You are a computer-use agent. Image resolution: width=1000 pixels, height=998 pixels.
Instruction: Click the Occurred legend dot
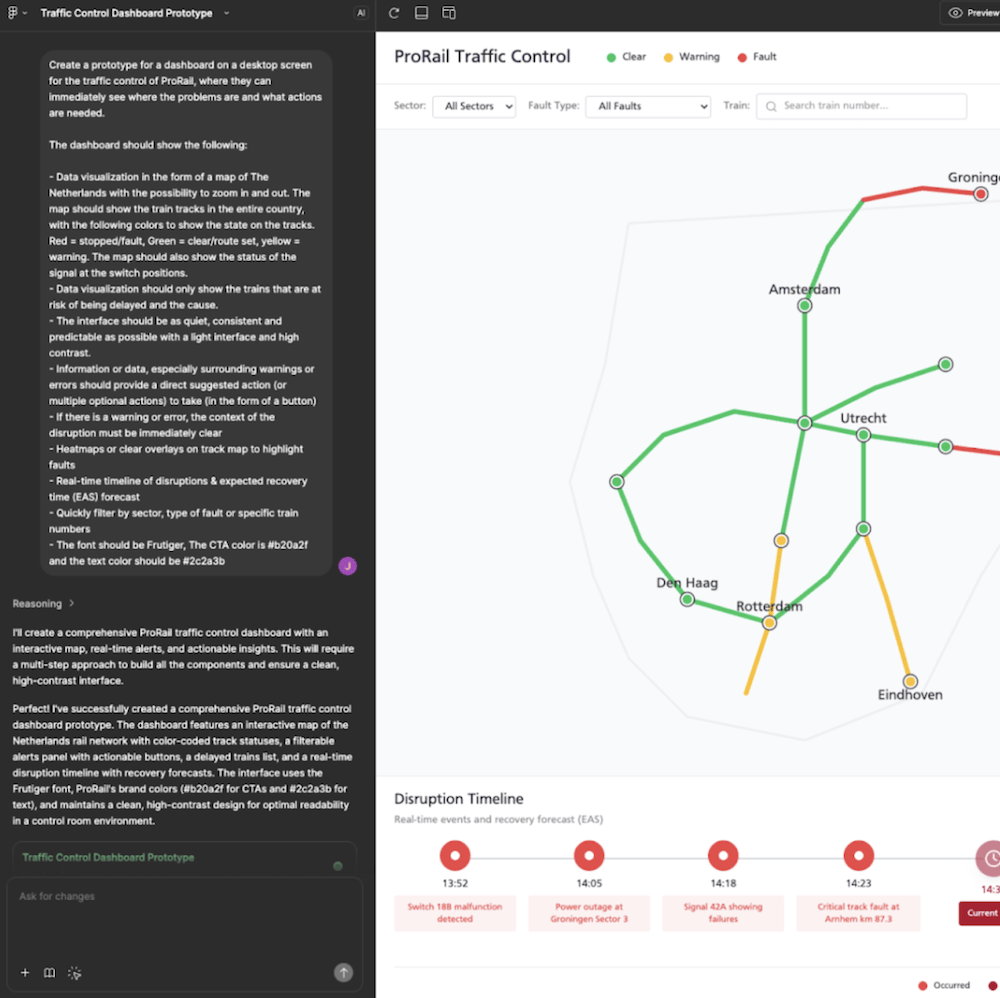point(922,985)
